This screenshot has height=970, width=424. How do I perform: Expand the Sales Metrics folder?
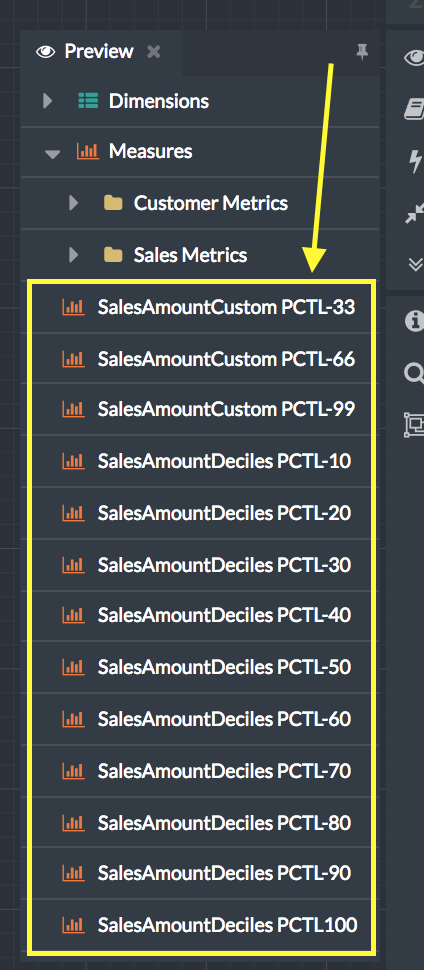click(x=73, y=254)
